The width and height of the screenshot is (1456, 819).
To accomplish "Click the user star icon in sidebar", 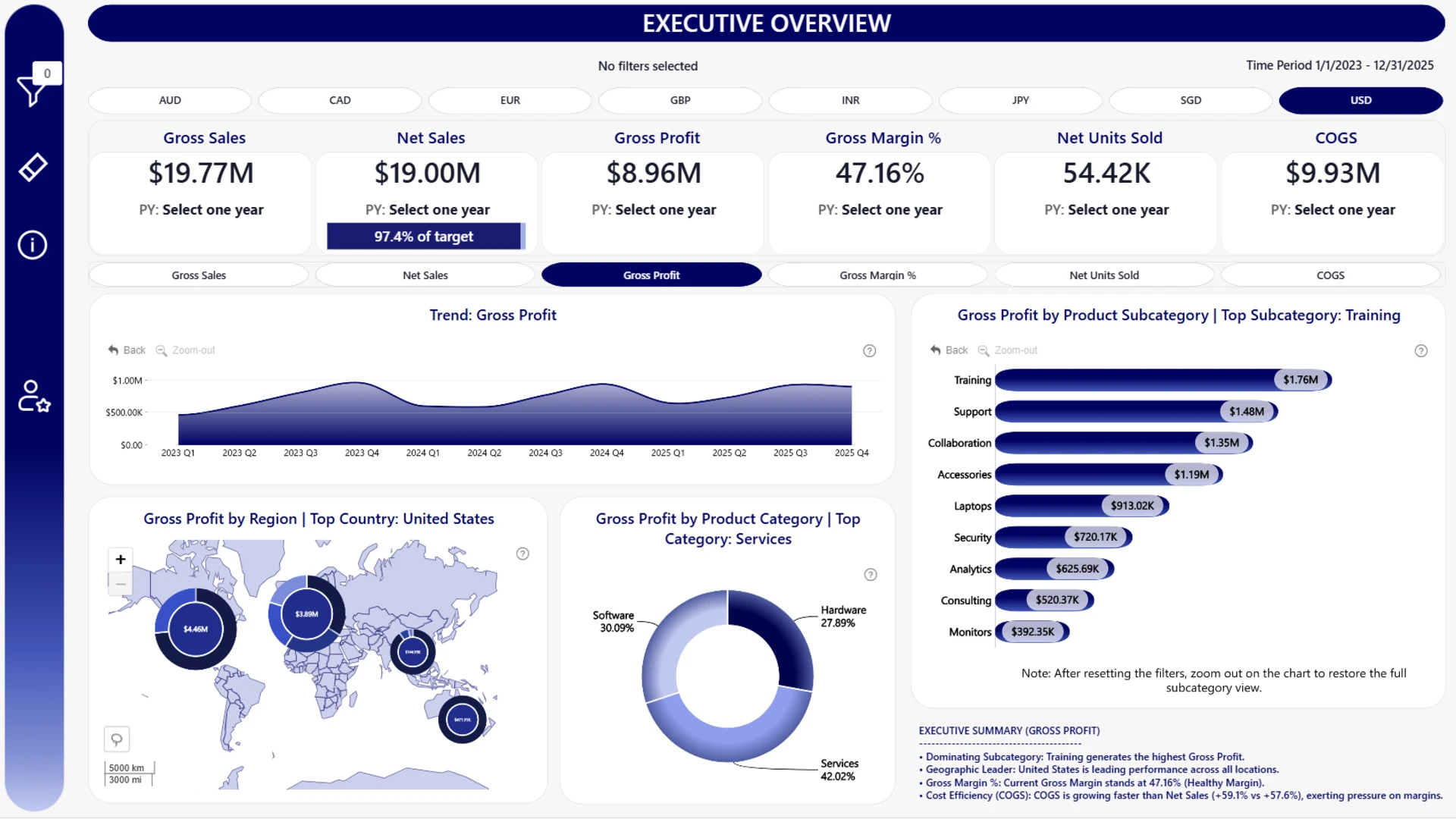I will [x=34, y=397].
